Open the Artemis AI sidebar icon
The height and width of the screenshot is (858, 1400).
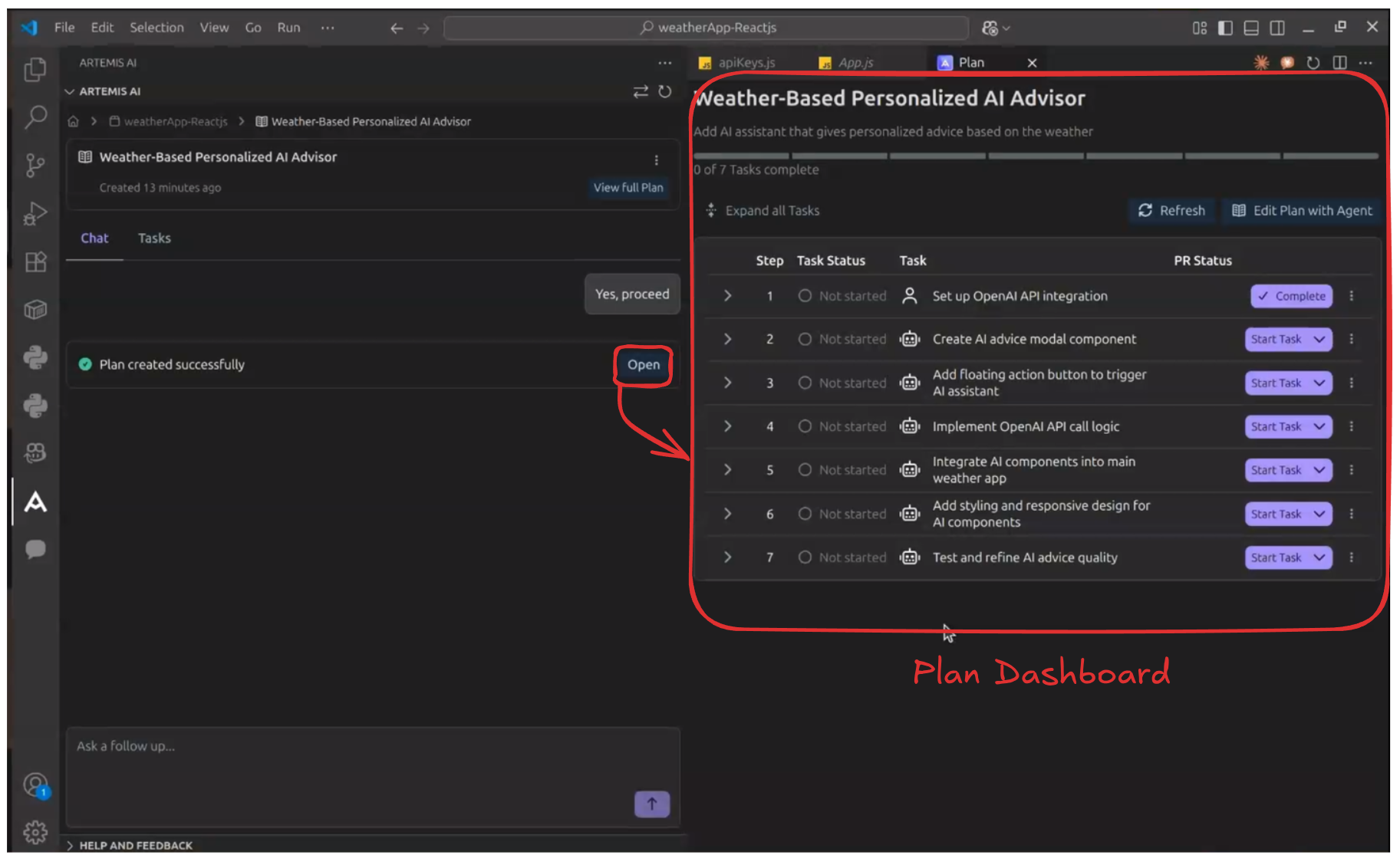tap(35, 502)
